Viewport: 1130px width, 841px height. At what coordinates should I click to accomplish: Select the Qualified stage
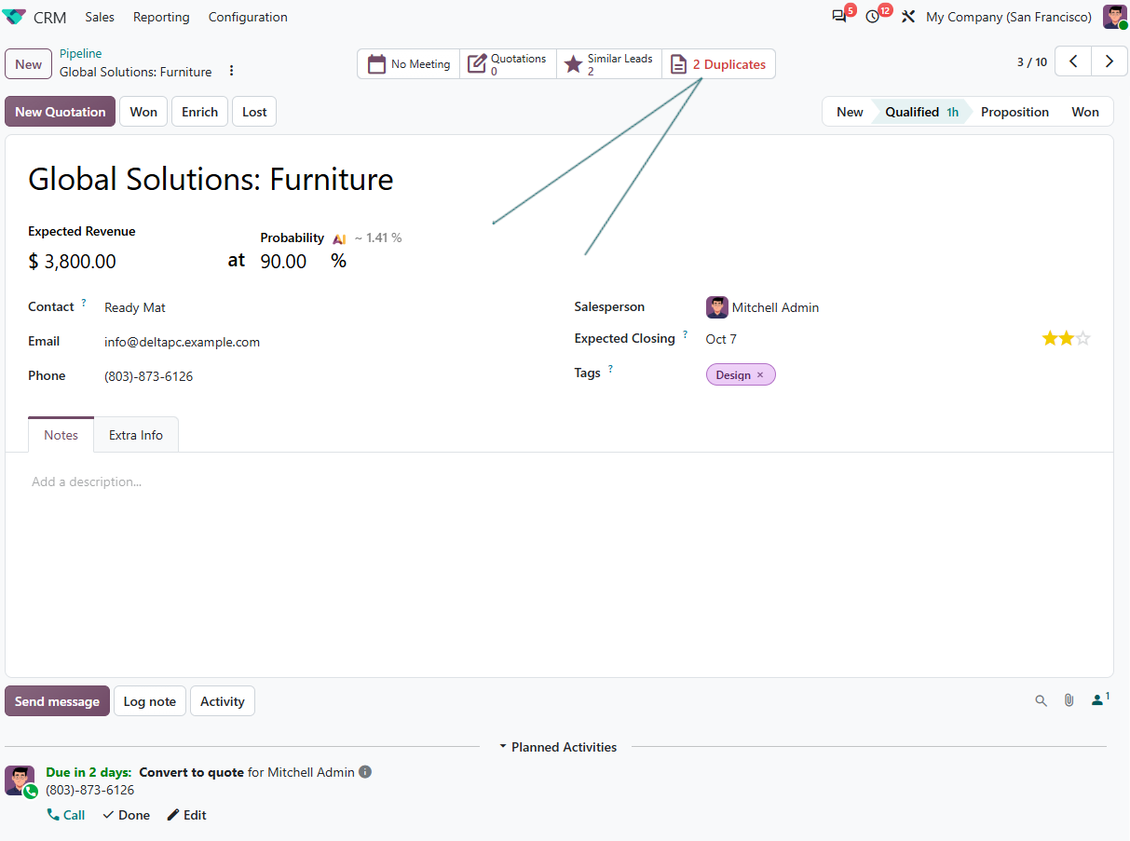(x=921, y=112)
